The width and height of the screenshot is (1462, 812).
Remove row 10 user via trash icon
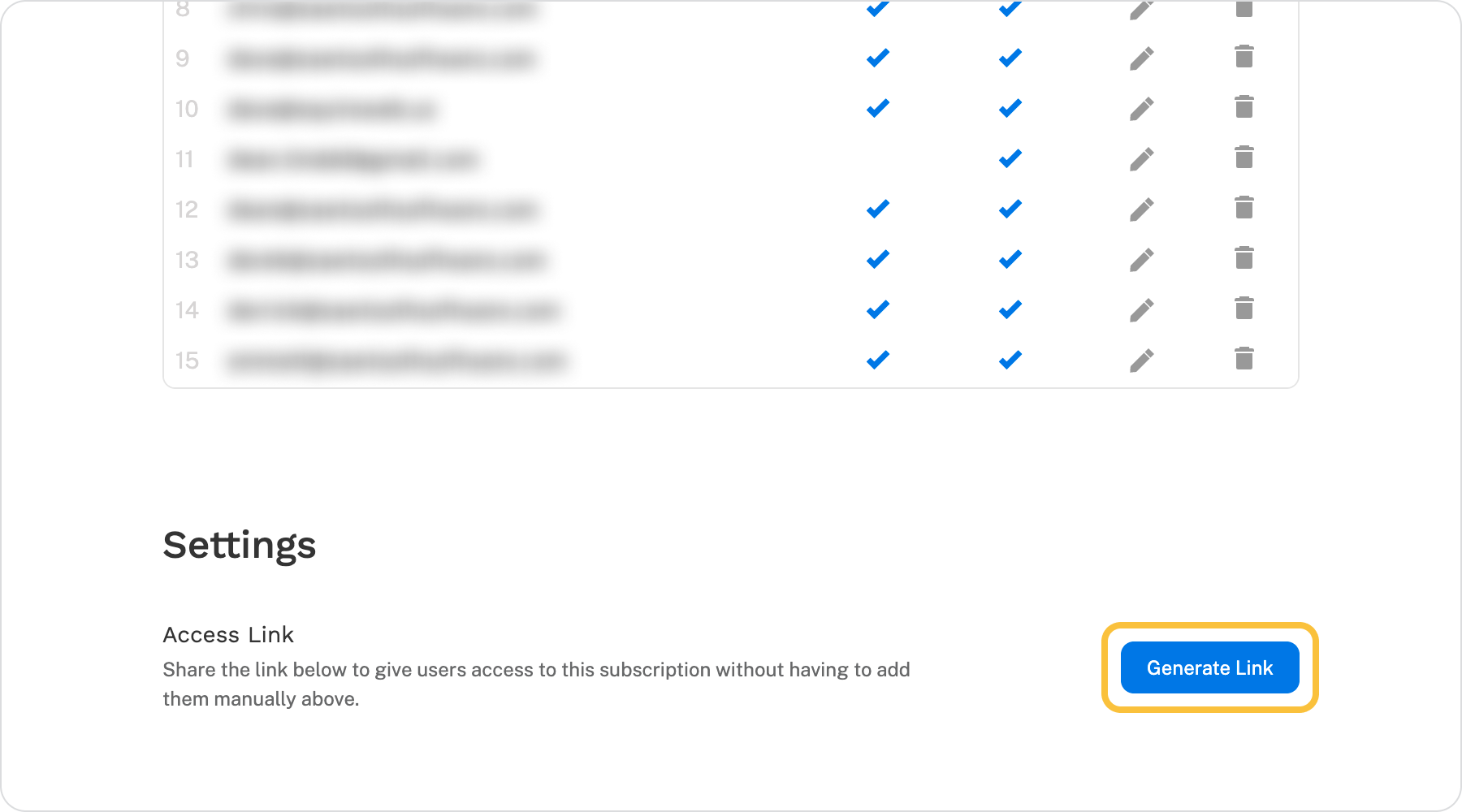[x=1244, y=107]
